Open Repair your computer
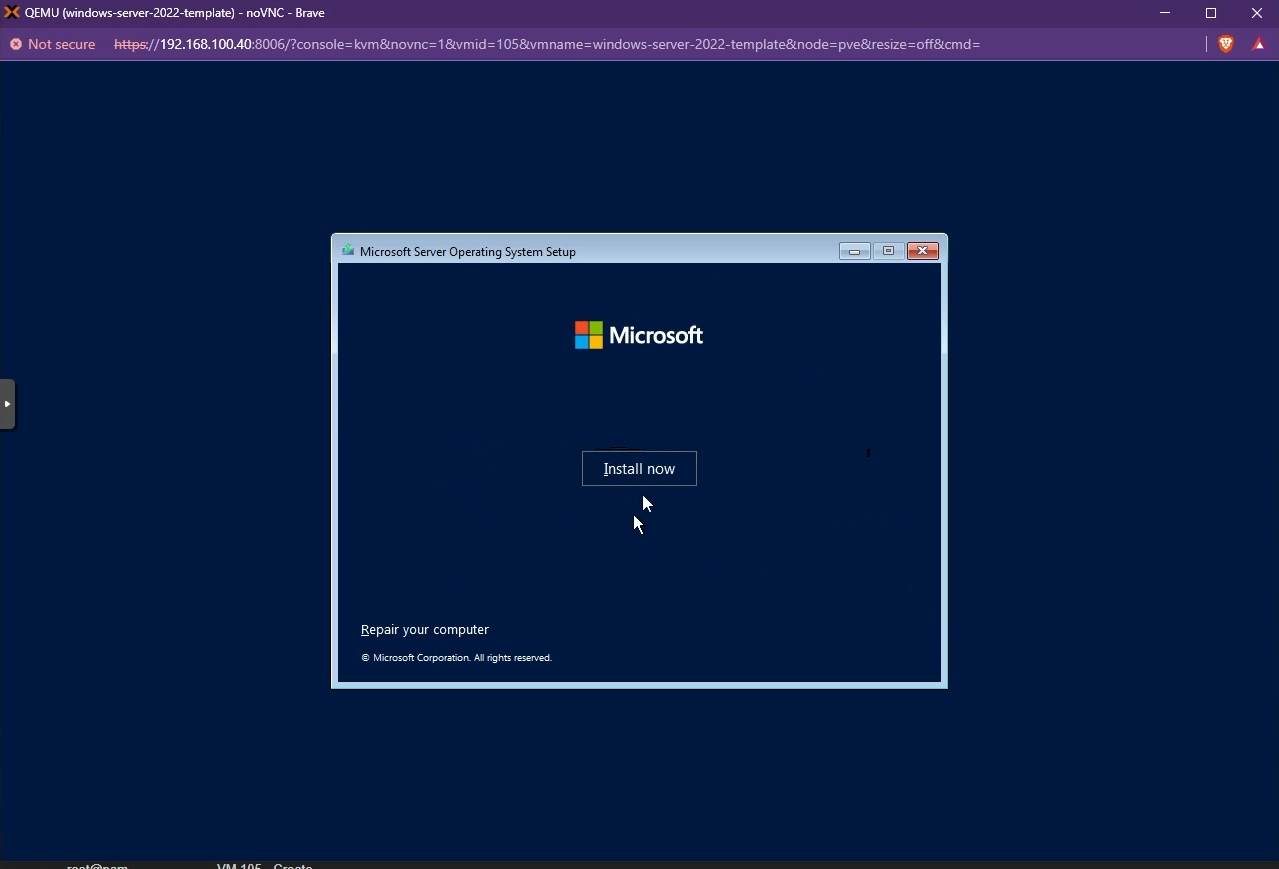 click(x=424, y=629)
